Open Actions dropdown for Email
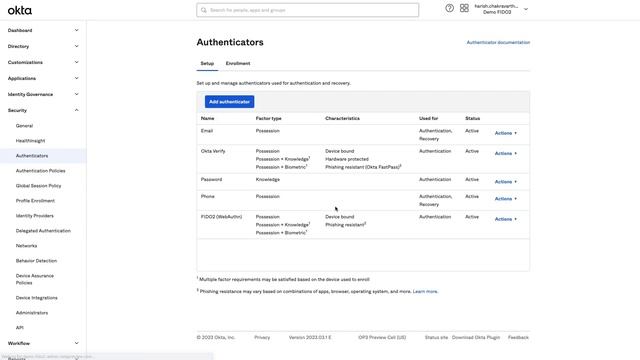 [x=506, y=133]
